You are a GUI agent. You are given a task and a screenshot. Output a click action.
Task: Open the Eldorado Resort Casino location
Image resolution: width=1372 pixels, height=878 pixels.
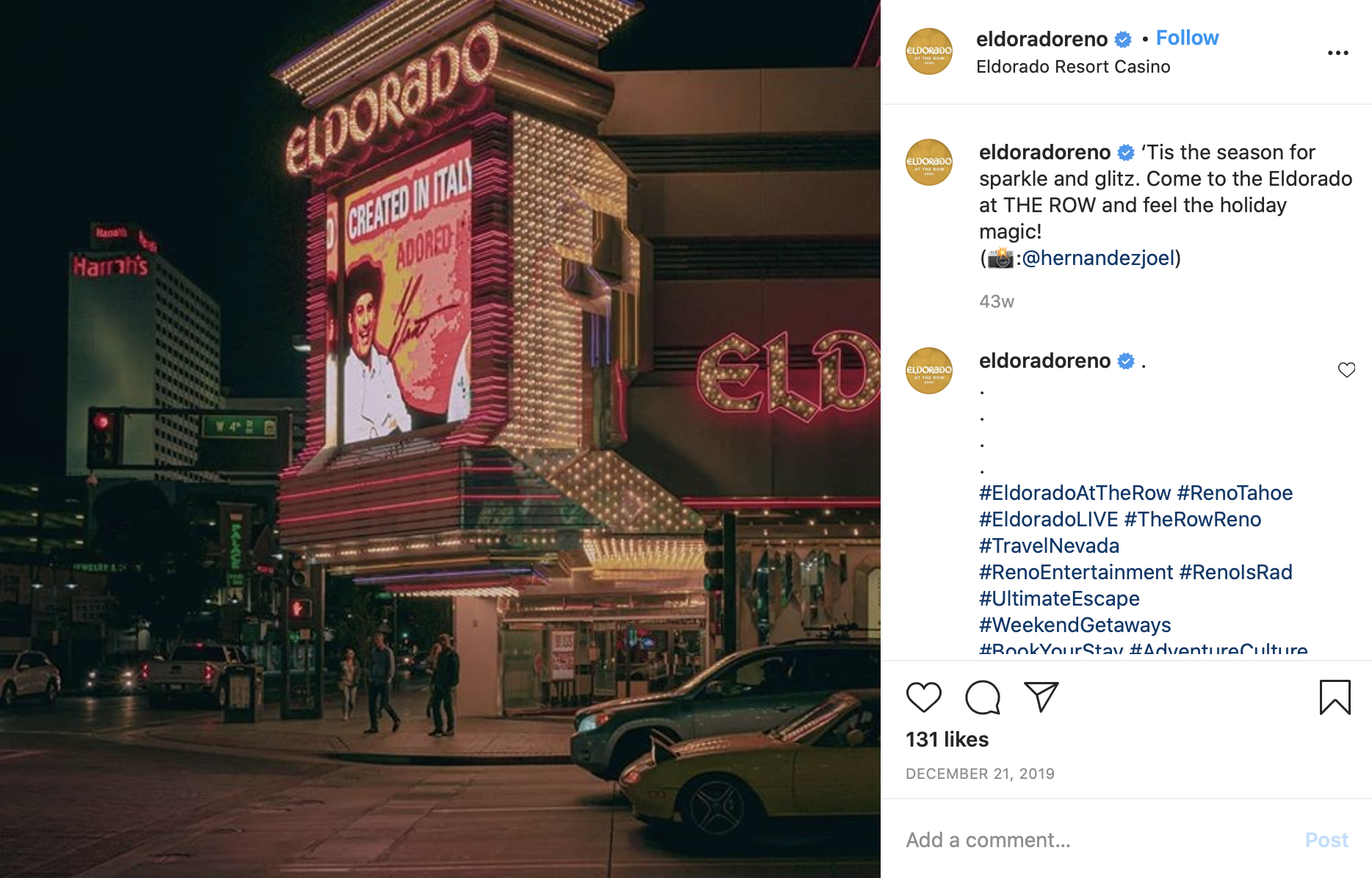pyautogui.click(x=1073, y=67)
